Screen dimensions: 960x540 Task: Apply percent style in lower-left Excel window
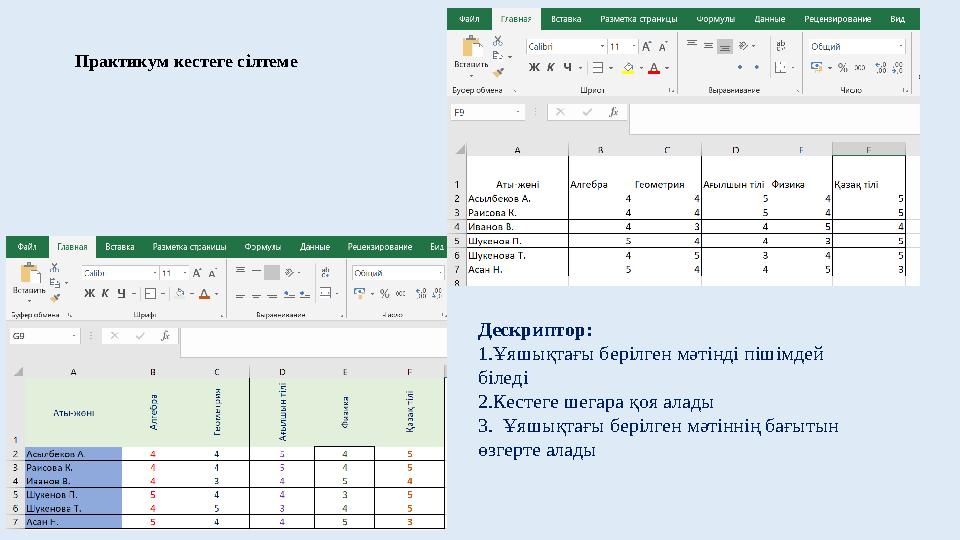384,294
